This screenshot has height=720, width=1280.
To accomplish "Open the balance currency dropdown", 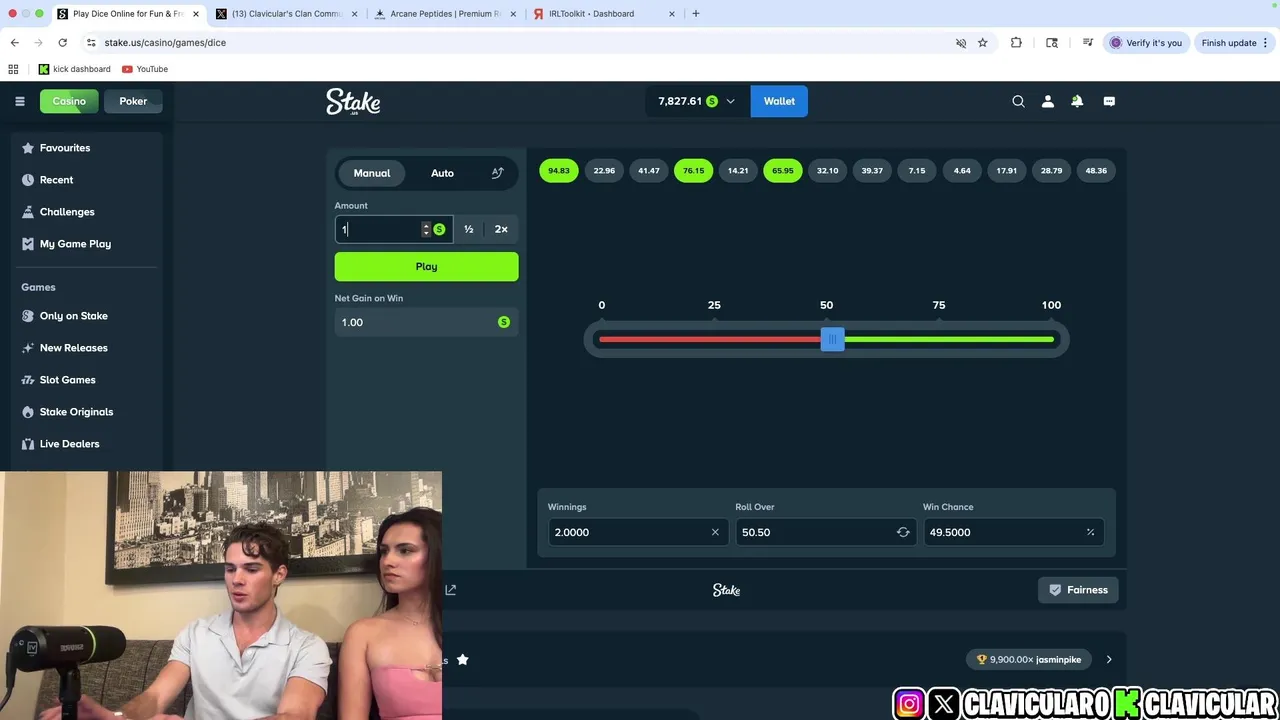I will (x=730, y=101).
